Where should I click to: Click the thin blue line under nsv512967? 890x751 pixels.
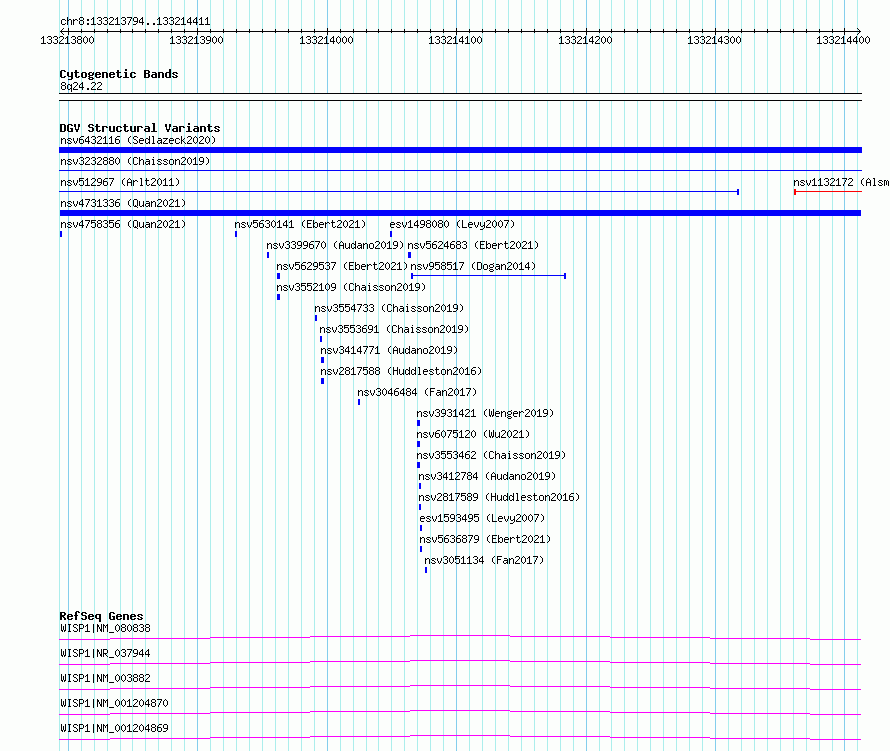(x=399, y=192)
